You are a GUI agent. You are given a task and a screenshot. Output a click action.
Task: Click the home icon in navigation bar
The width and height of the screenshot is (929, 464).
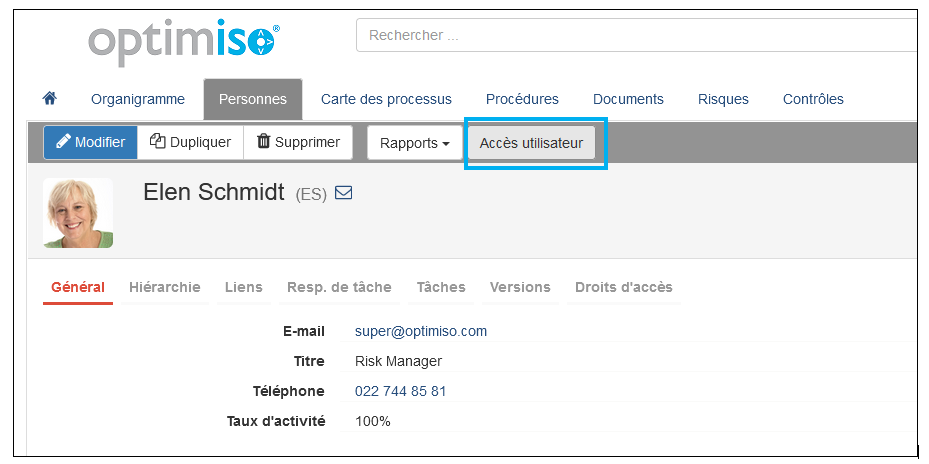coord(49,98)
